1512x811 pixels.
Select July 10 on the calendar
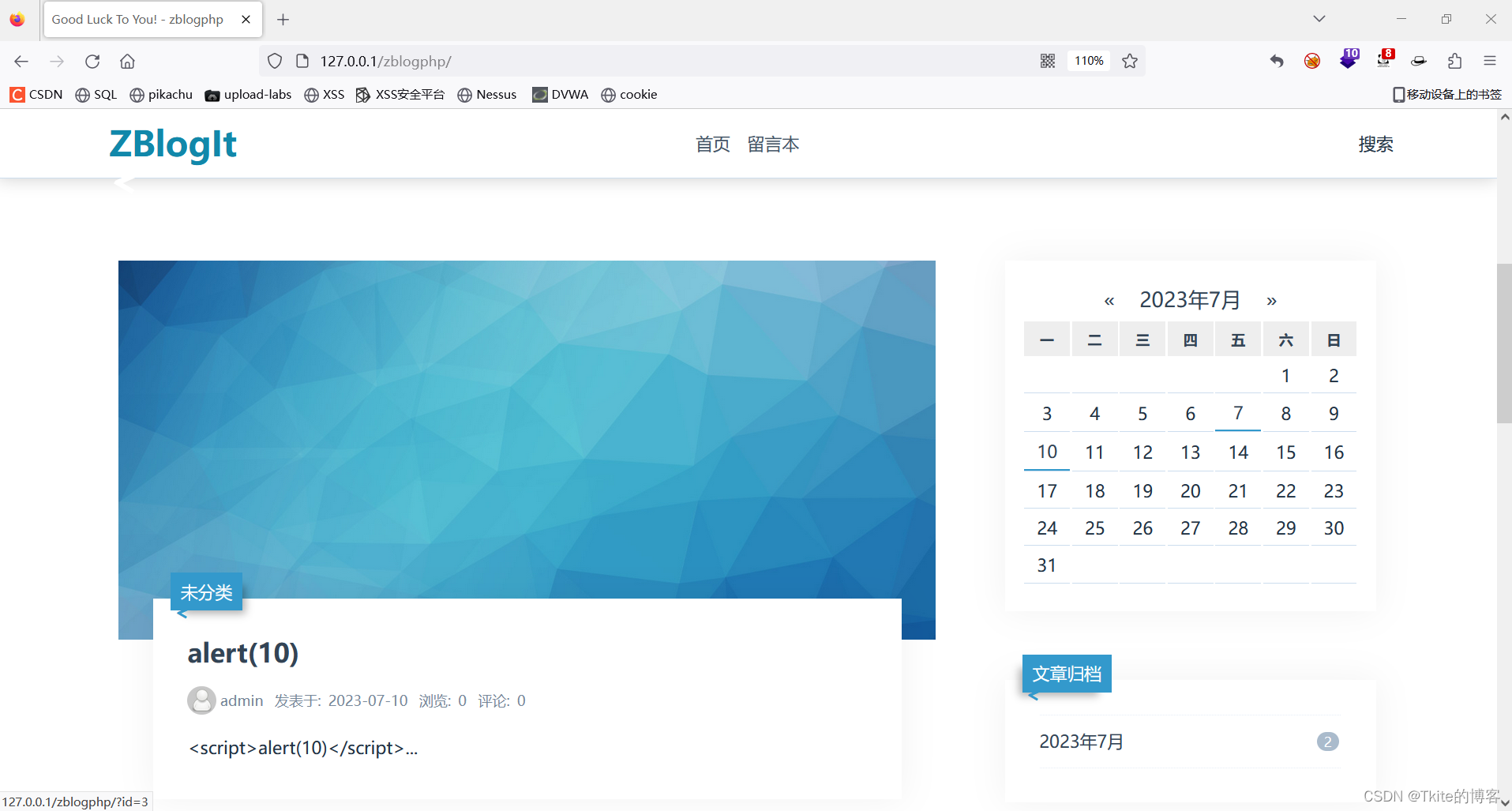click(1046, 451)
